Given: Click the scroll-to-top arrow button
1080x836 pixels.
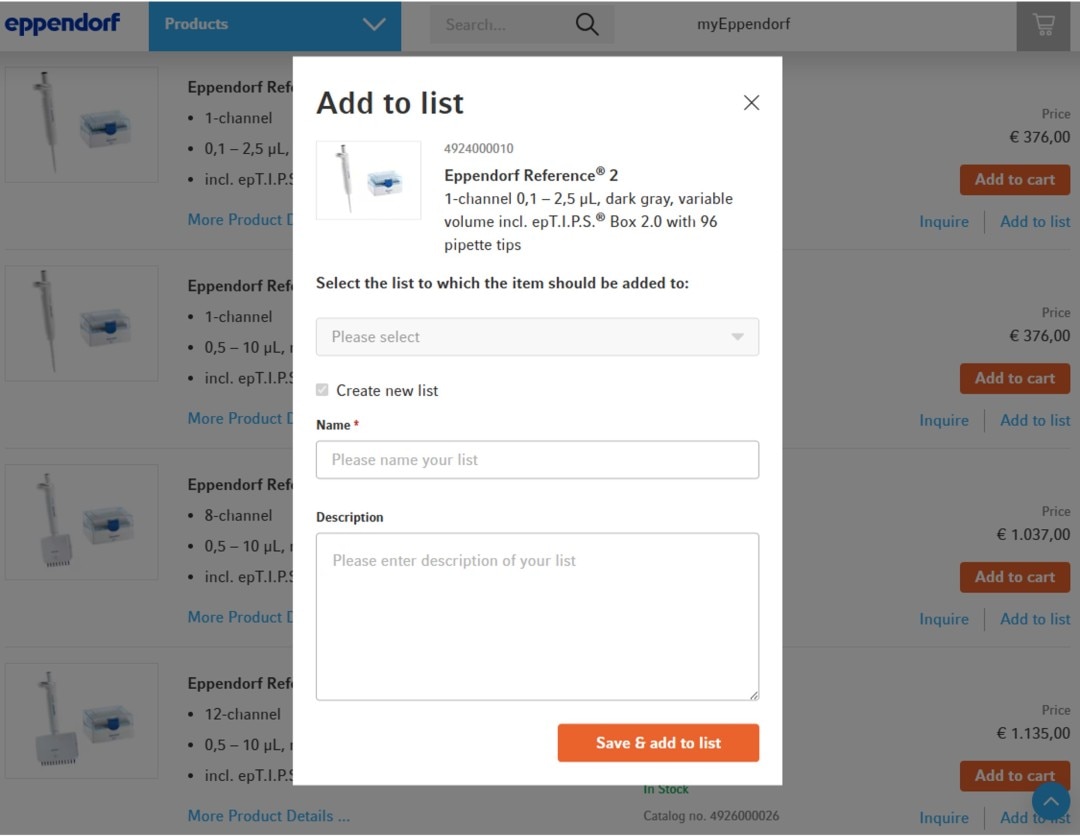Looking at the screenshot, I should (1050, 801).
